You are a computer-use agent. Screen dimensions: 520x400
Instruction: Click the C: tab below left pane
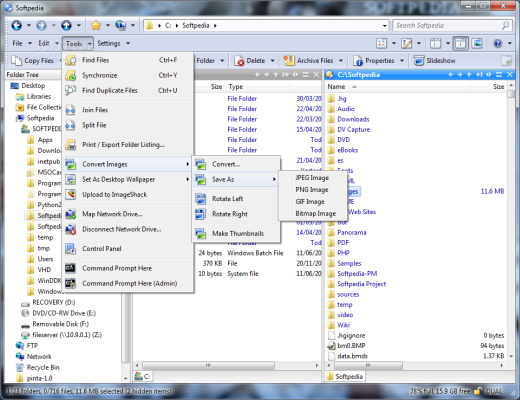click(143, 377)
